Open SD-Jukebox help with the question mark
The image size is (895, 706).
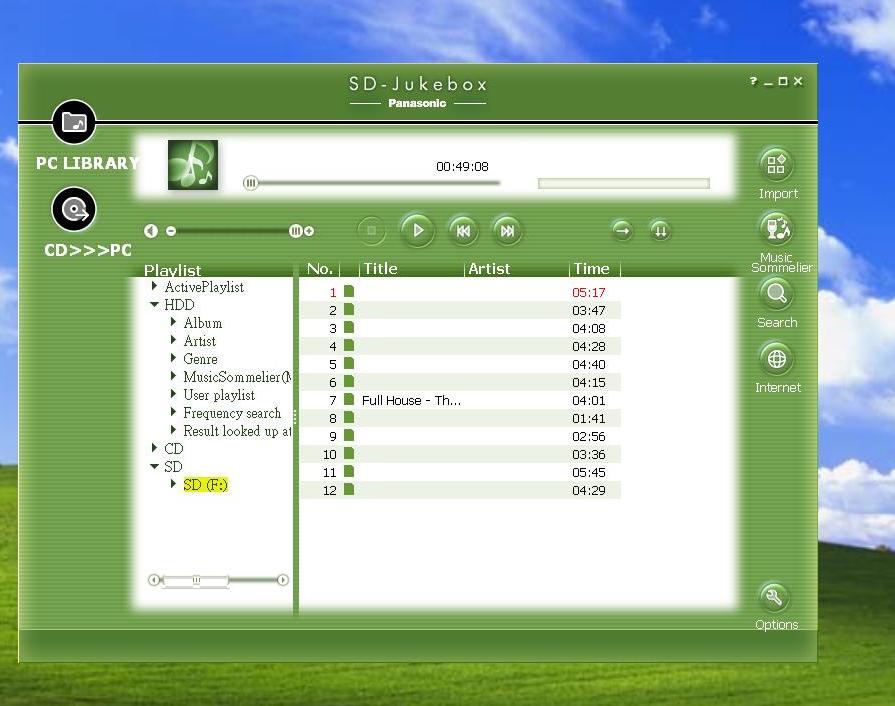click(752, 81)
